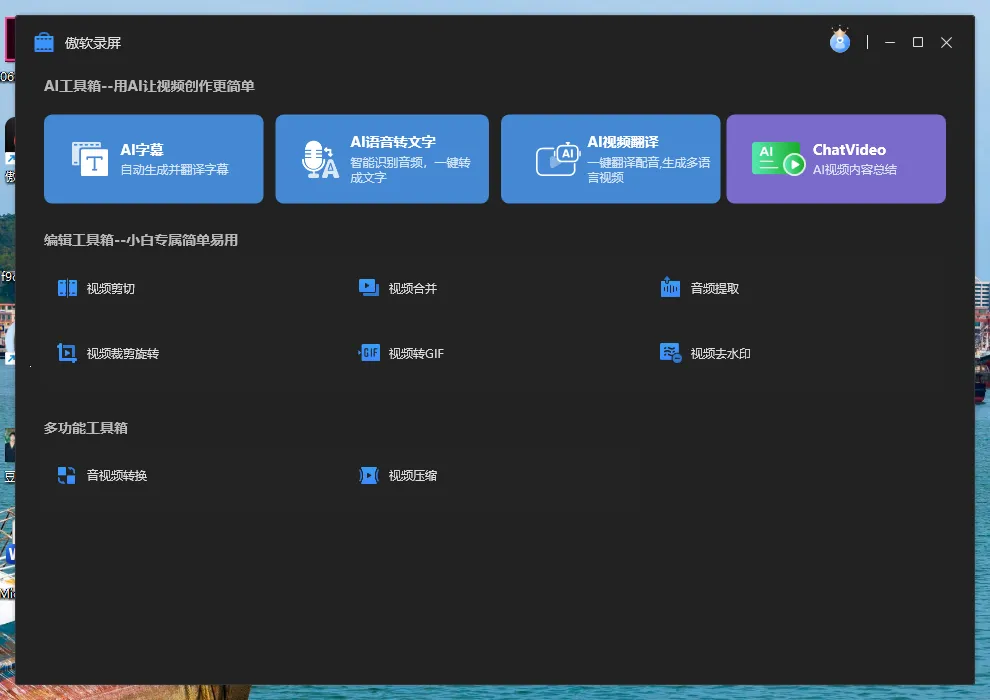The image size is (990, 700).
Task: Select the 视频剪切 label text
Action: (110, 289)
